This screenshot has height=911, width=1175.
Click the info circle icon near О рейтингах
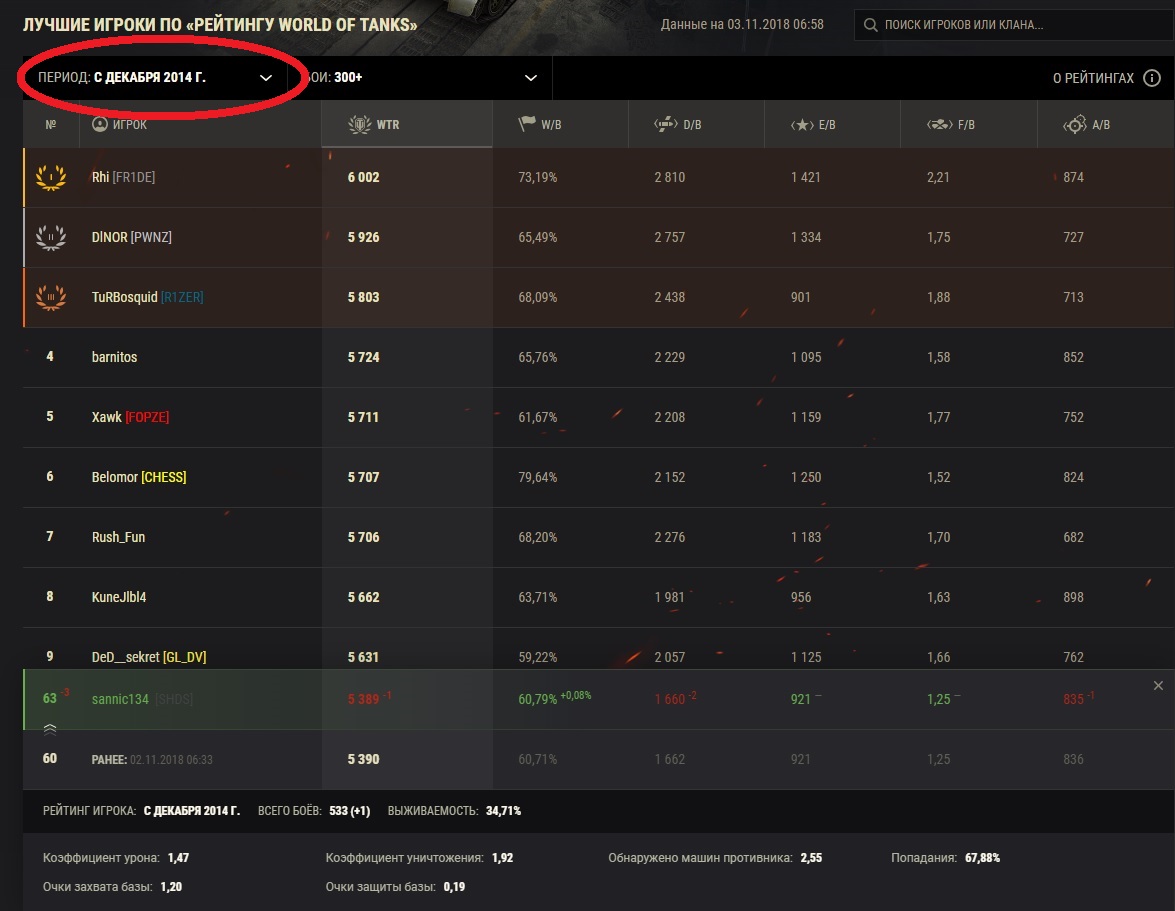(1152, 78)
